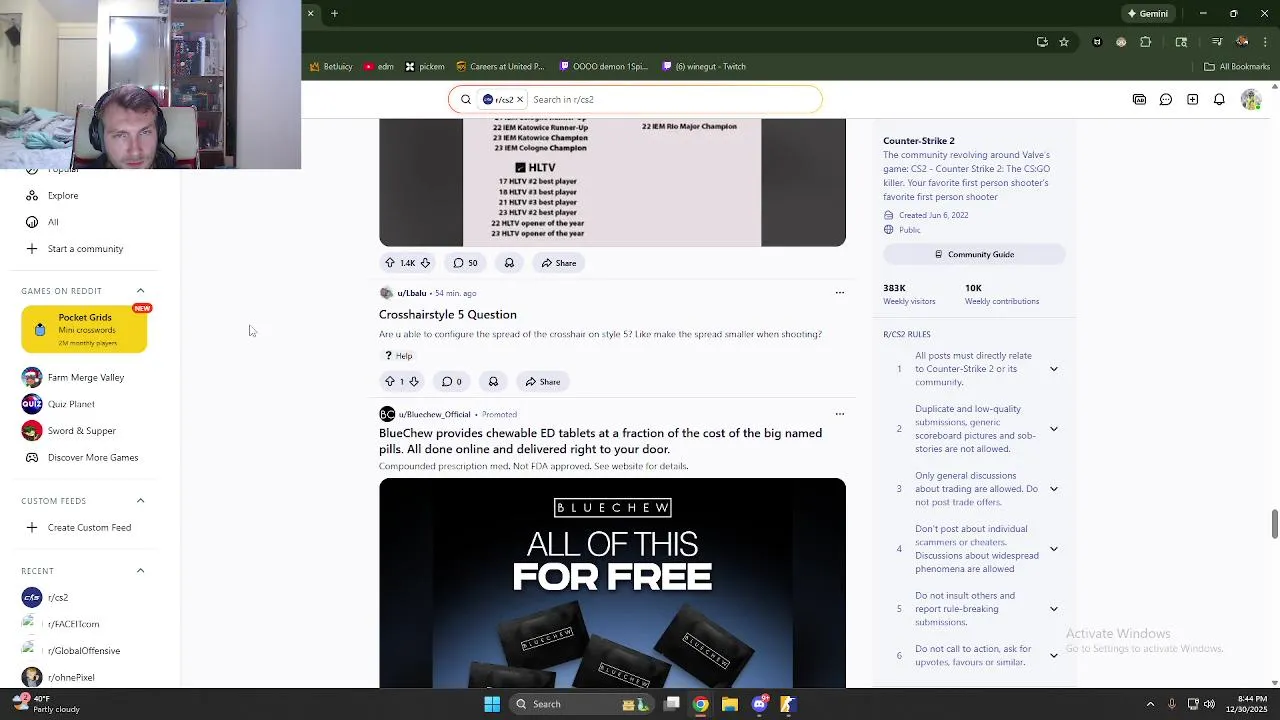Viewport: 1280px width, 720px height.
Task: Open more options for u/Lbalu post
Action: tap(839, 293)
